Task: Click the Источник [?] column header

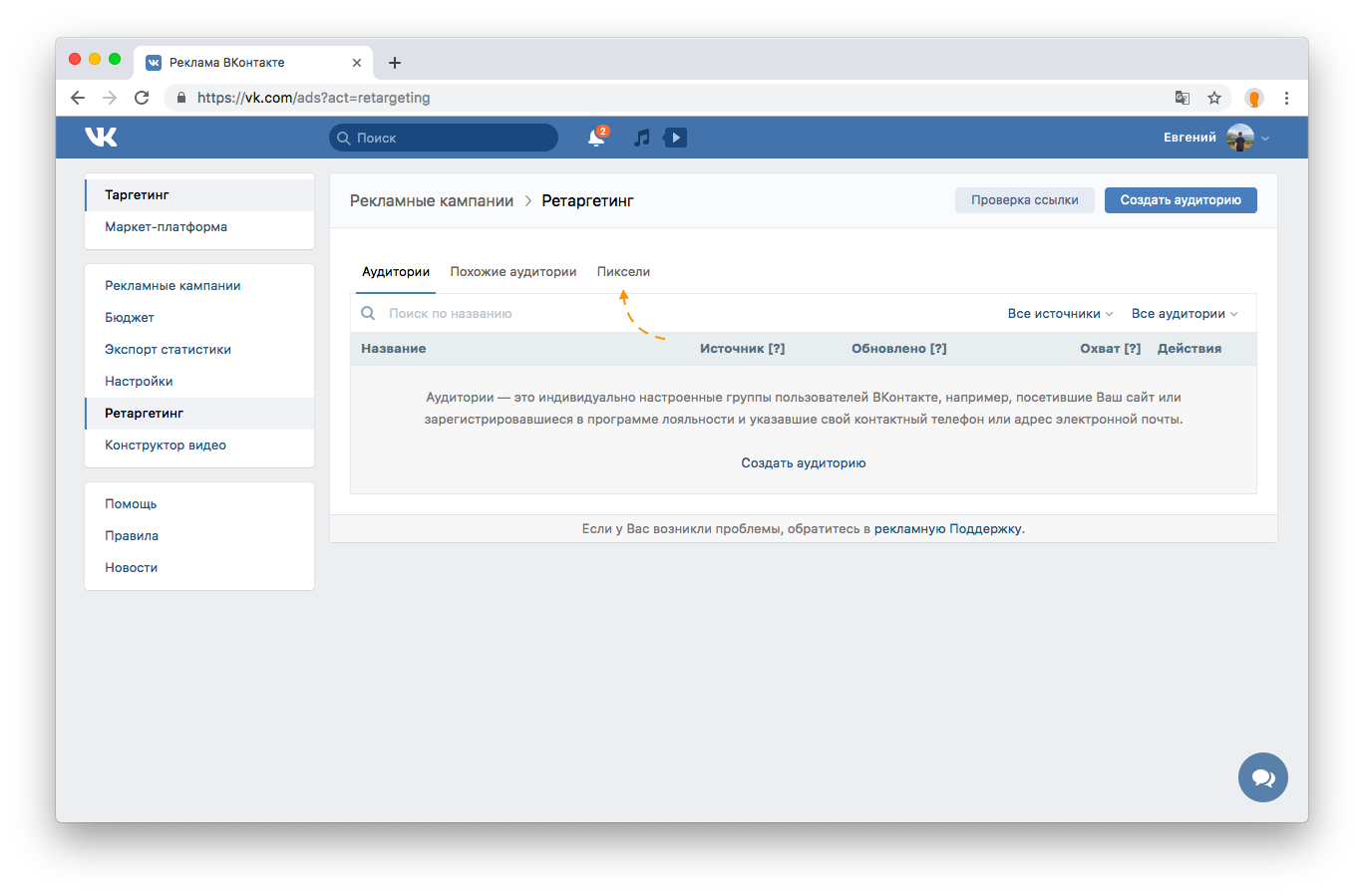Action: click(x=743, y=349)
